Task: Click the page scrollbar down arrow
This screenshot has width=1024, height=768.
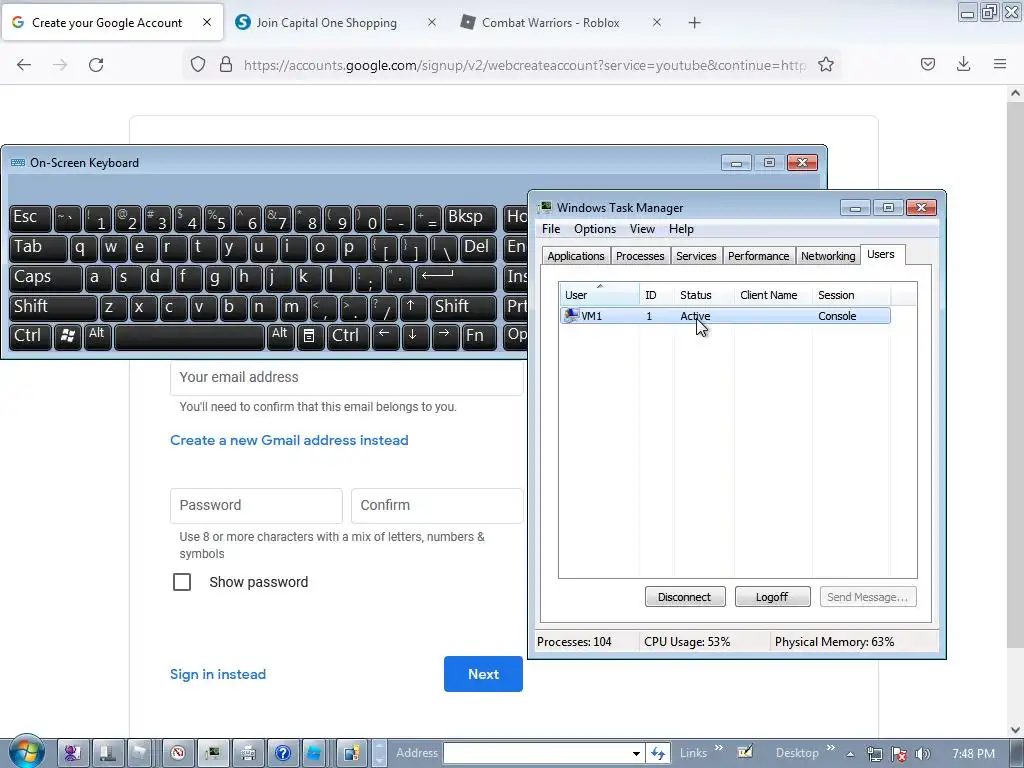Action: (x=1015, y=729)
